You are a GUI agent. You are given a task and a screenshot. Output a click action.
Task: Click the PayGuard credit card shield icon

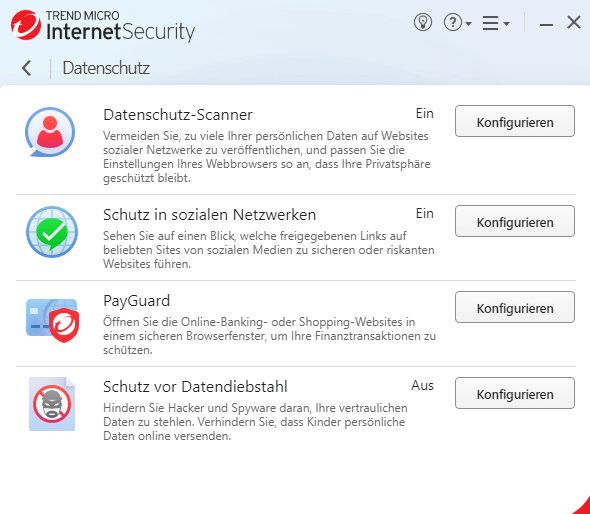[52, 321]
